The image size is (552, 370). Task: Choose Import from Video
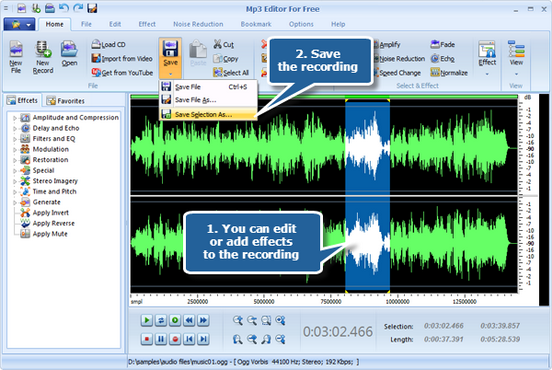click(122, 59)
